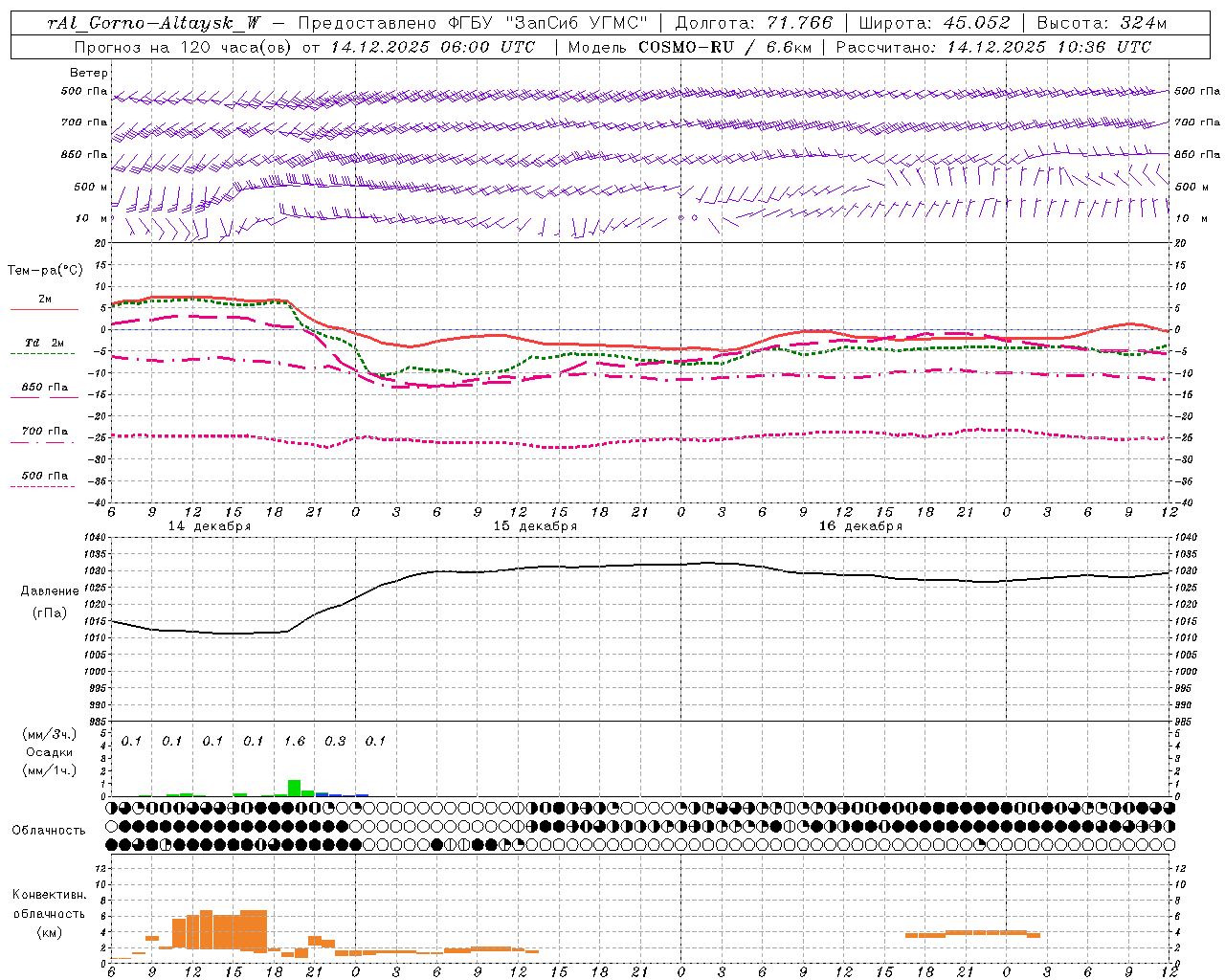Select the 14 декабря date label
The width and height of the screenshot is (1225, 980).
pos(210,526)
